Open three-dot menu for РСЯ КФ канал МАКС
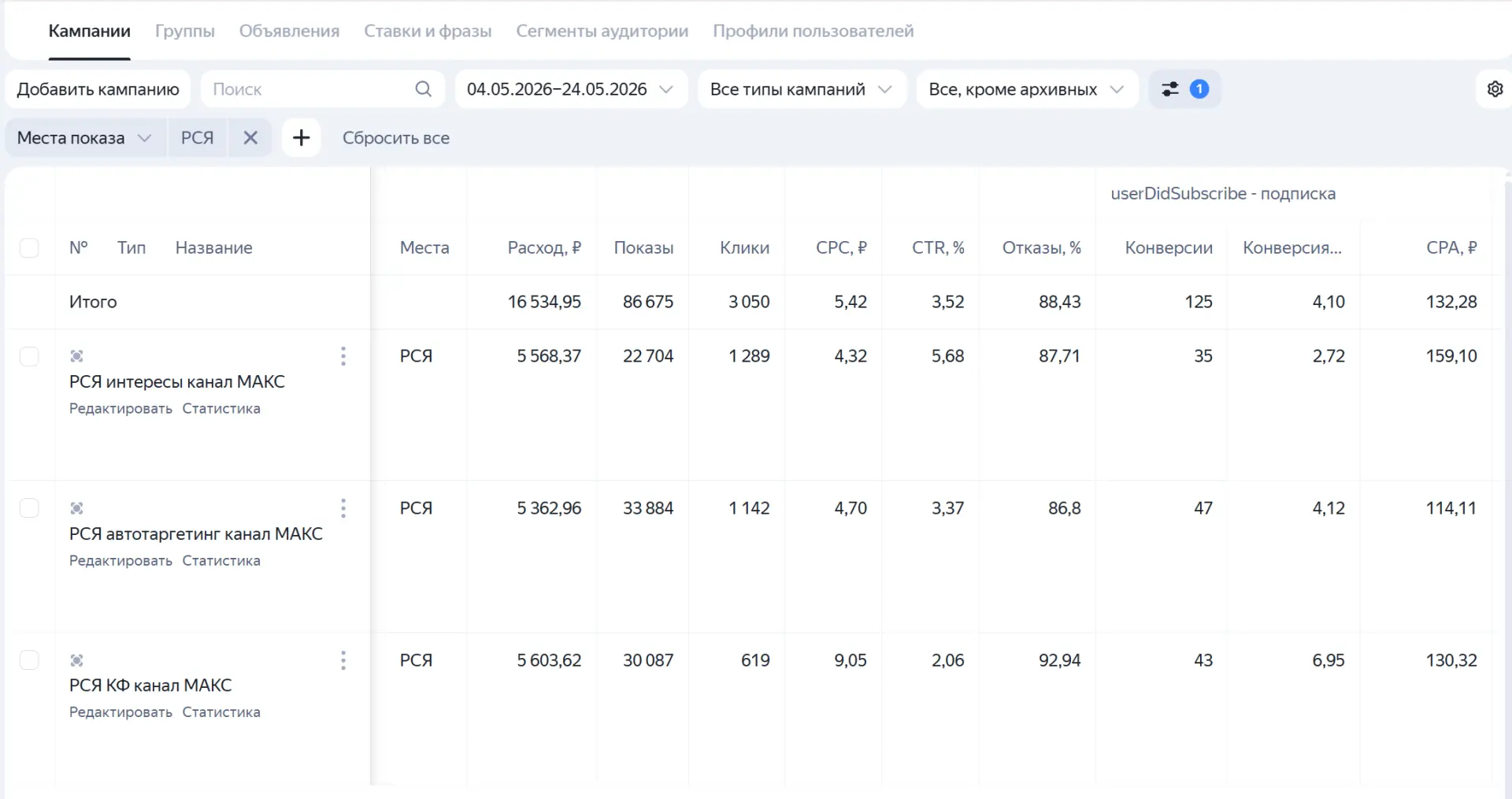 click(x=343, y=660)
